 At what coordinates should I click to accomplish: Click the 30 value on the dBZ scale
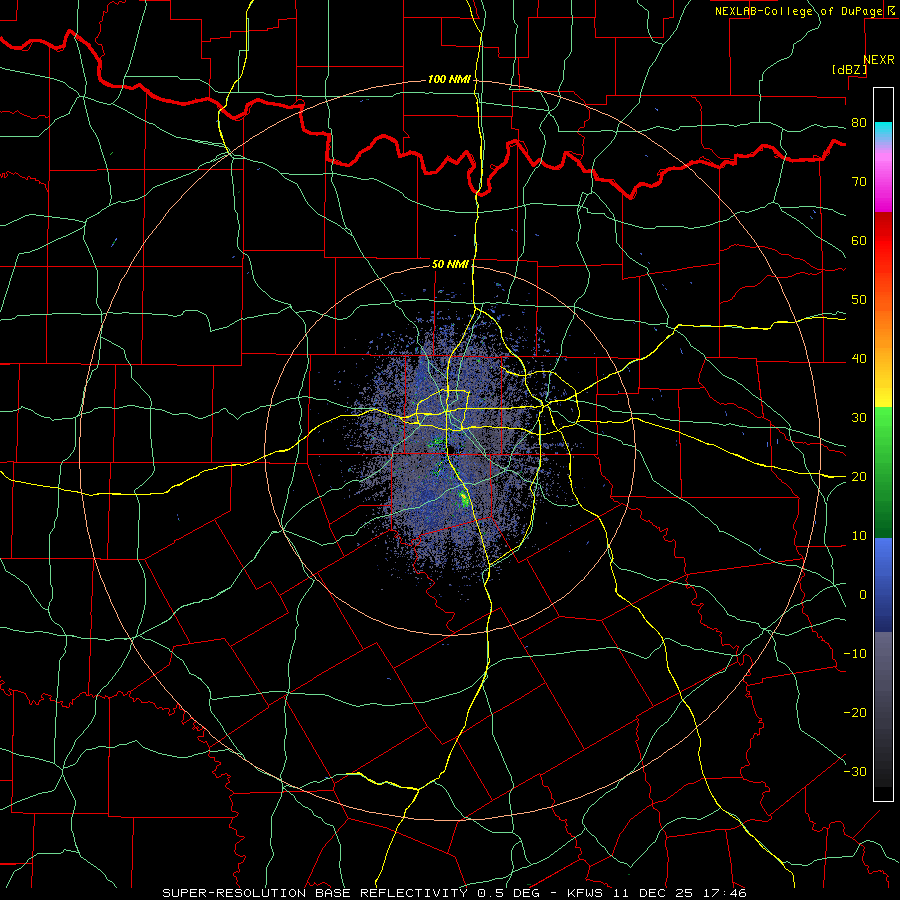pyautogui.click(x=859, y=418)
